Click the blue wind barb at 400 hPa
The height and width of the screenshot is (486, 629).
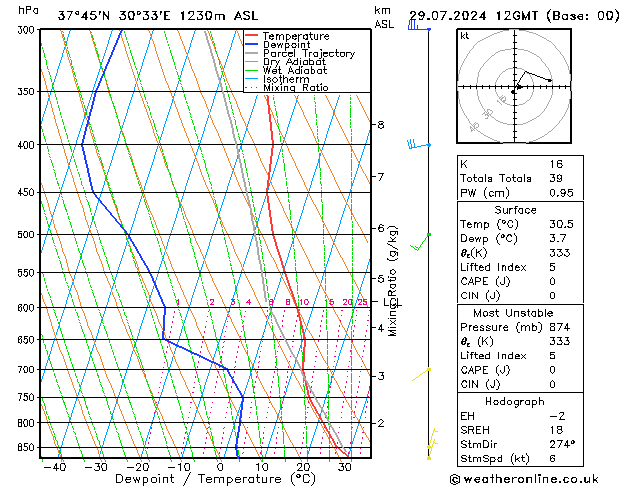pos(413,145)
